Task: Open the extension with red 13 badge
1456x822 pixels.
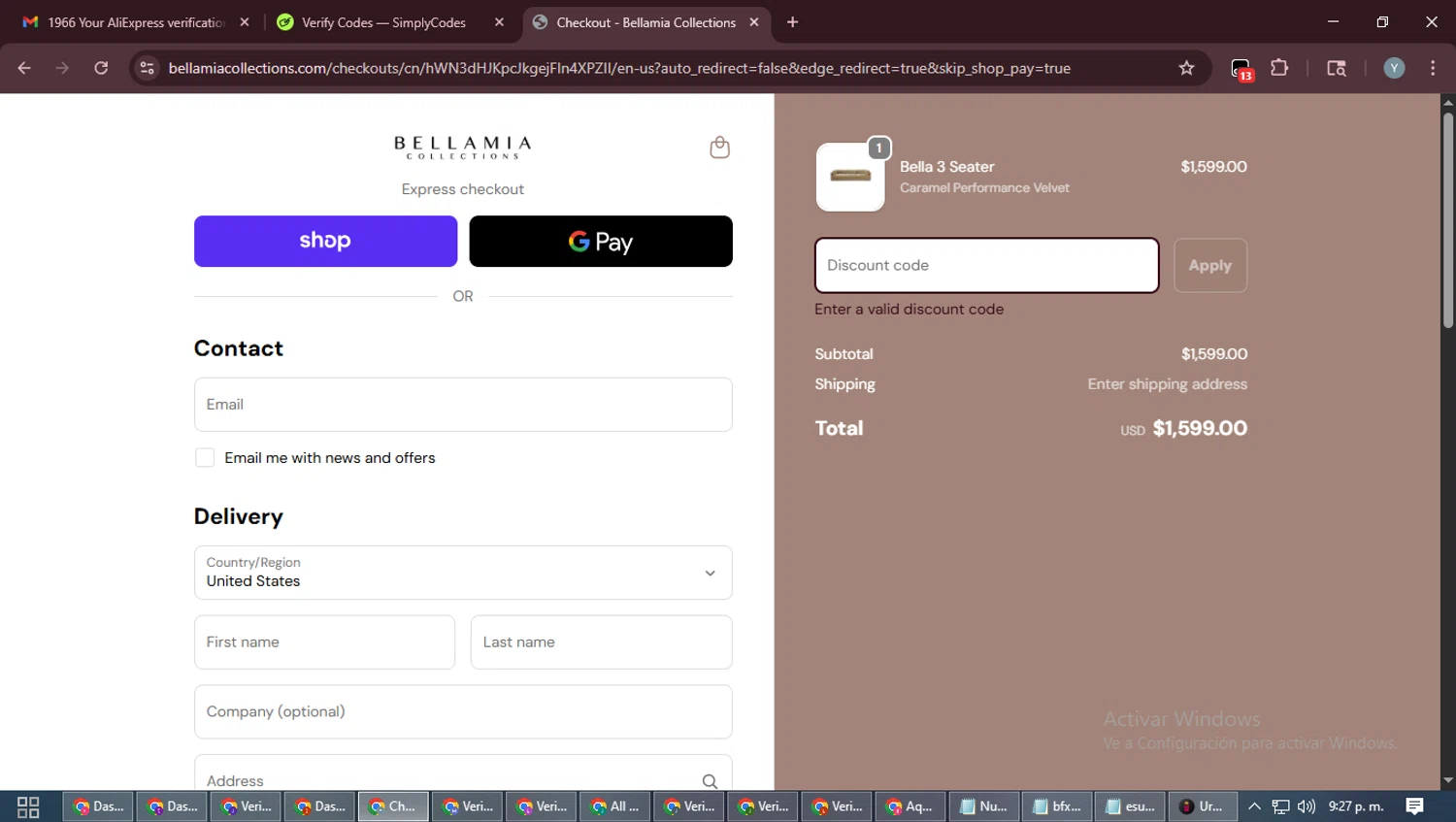Action: click(x=1241, y=69)
